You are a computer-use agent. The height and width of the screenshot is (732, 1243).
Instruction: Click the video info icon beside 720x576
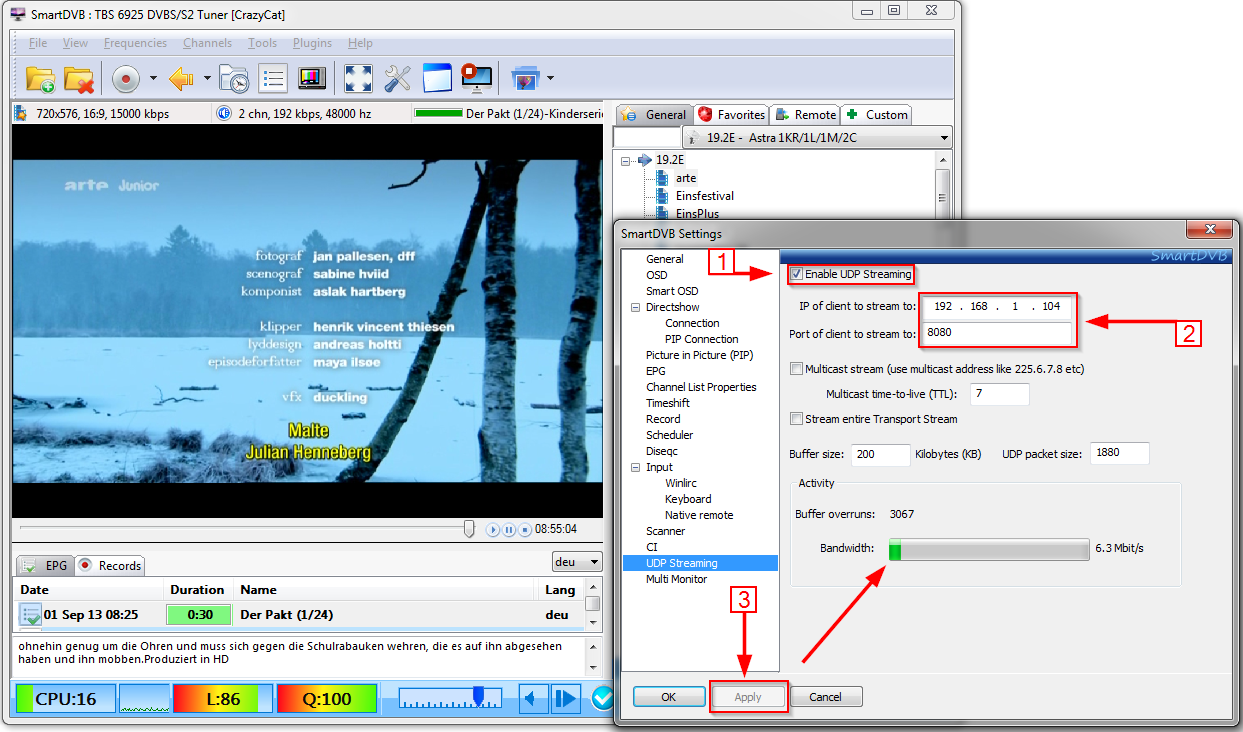coord(21,114)
